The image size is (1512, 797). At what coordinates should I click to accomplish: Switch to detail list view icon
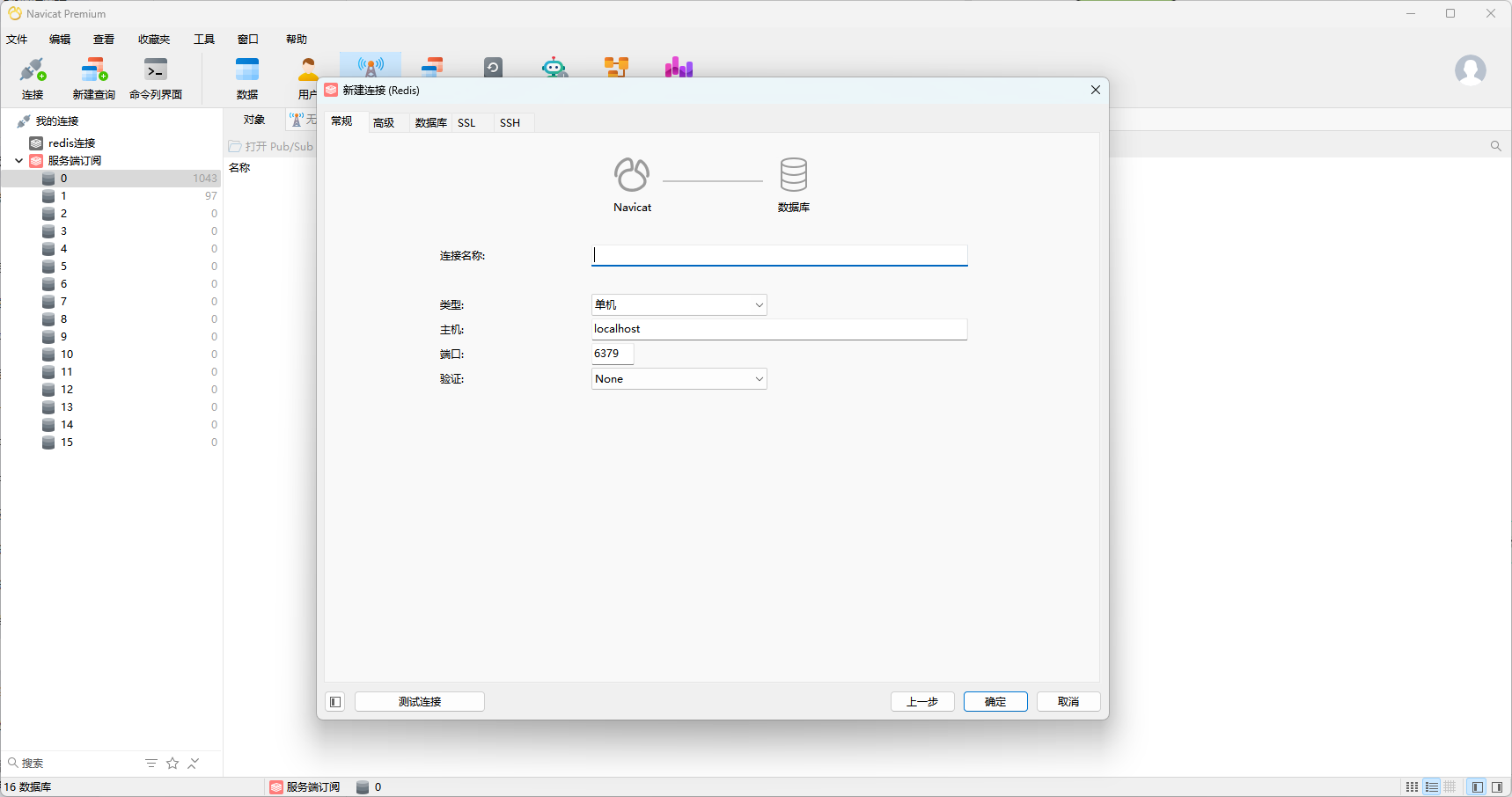tap(1432, 787)
